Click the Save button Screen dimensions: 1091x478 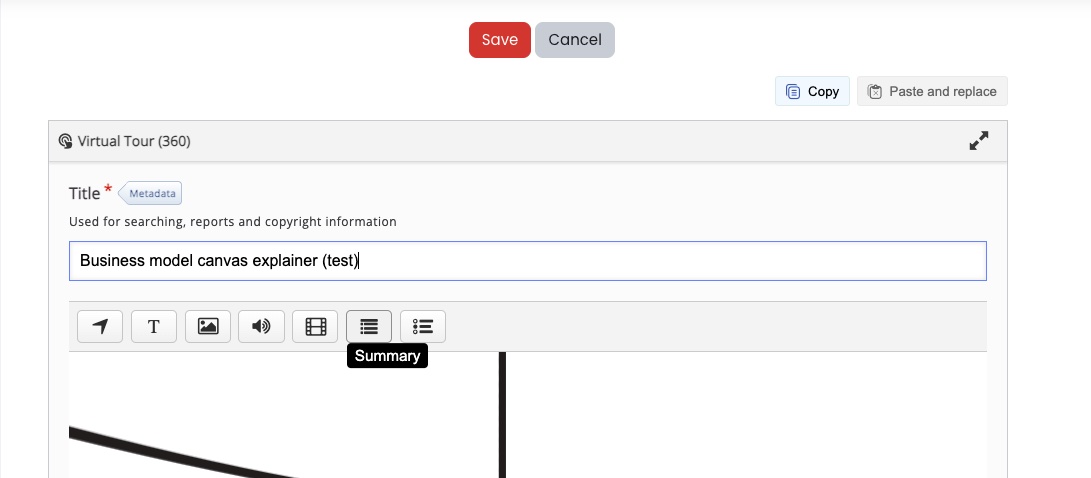point(500,40)
